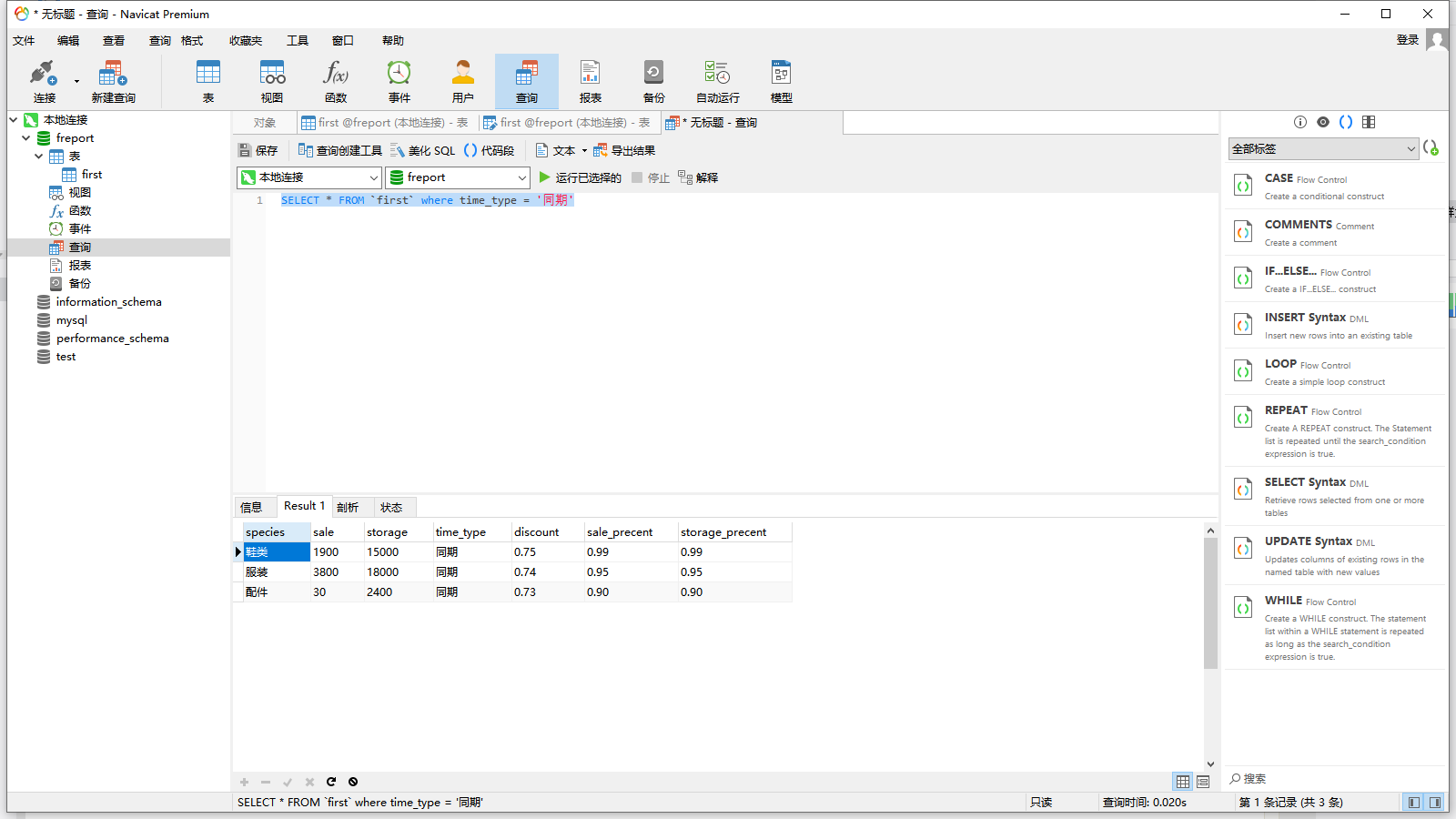Click the 解释 (Explain) button
1456x819 pixels.
(x=698, y=177)
